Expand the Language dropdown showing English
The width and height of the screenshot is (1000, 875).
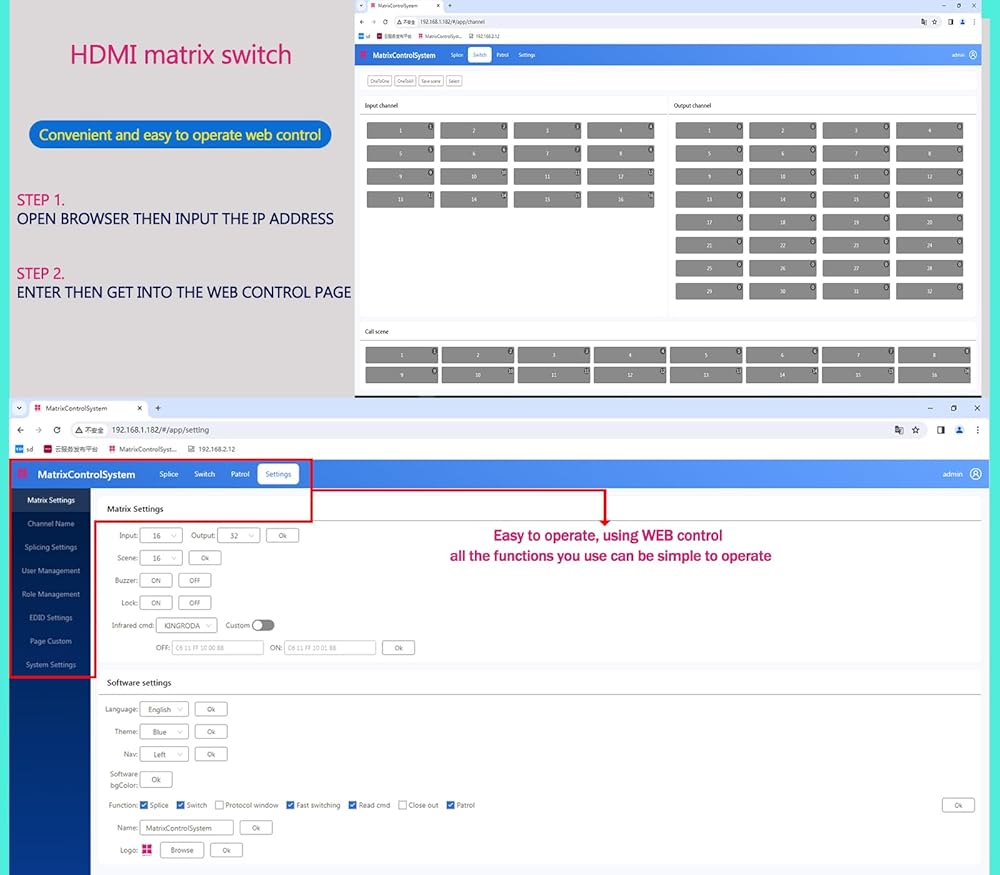[164, 709]
